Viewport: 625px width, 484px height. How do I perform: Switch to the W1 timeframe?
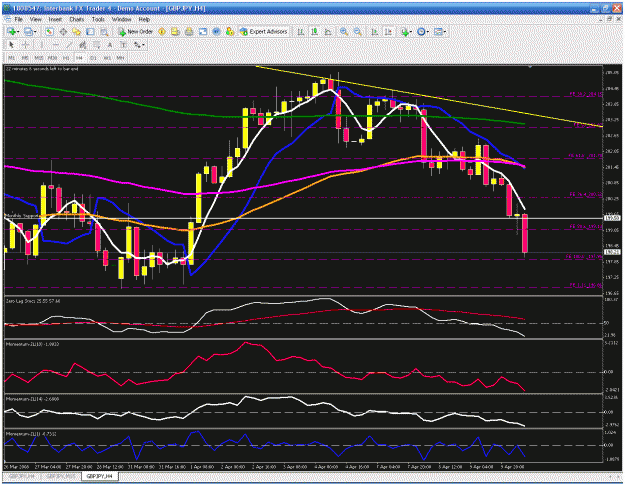tap(107, 58)
